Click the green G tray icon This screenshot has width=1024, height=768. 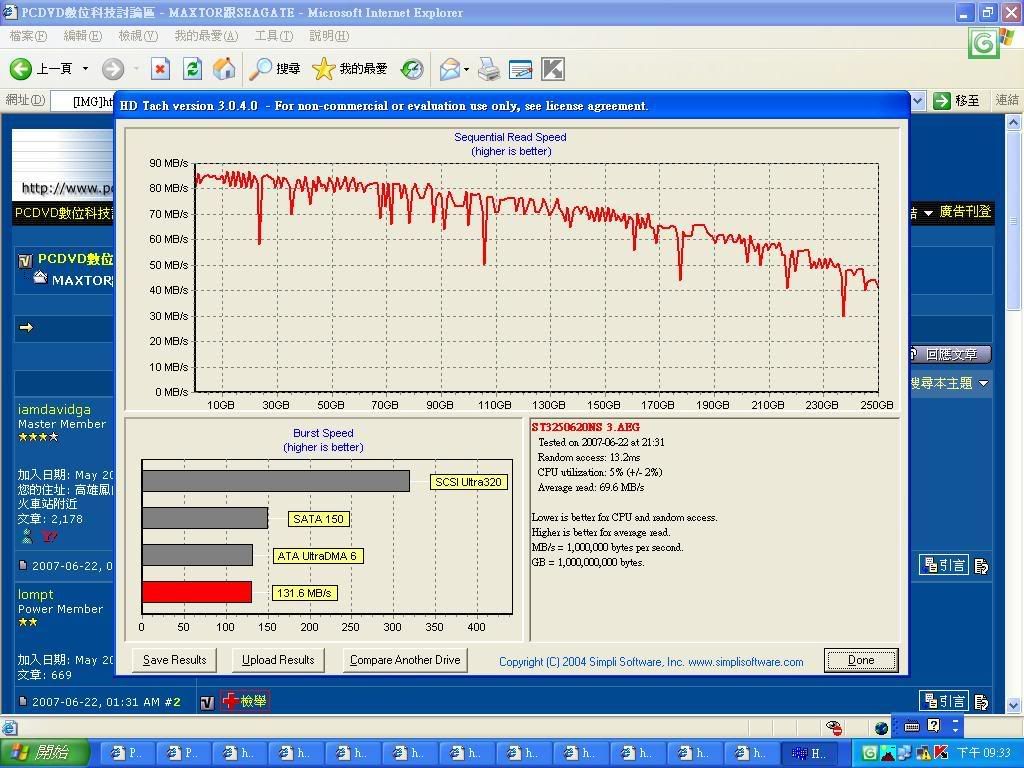(x=870, y=753)
